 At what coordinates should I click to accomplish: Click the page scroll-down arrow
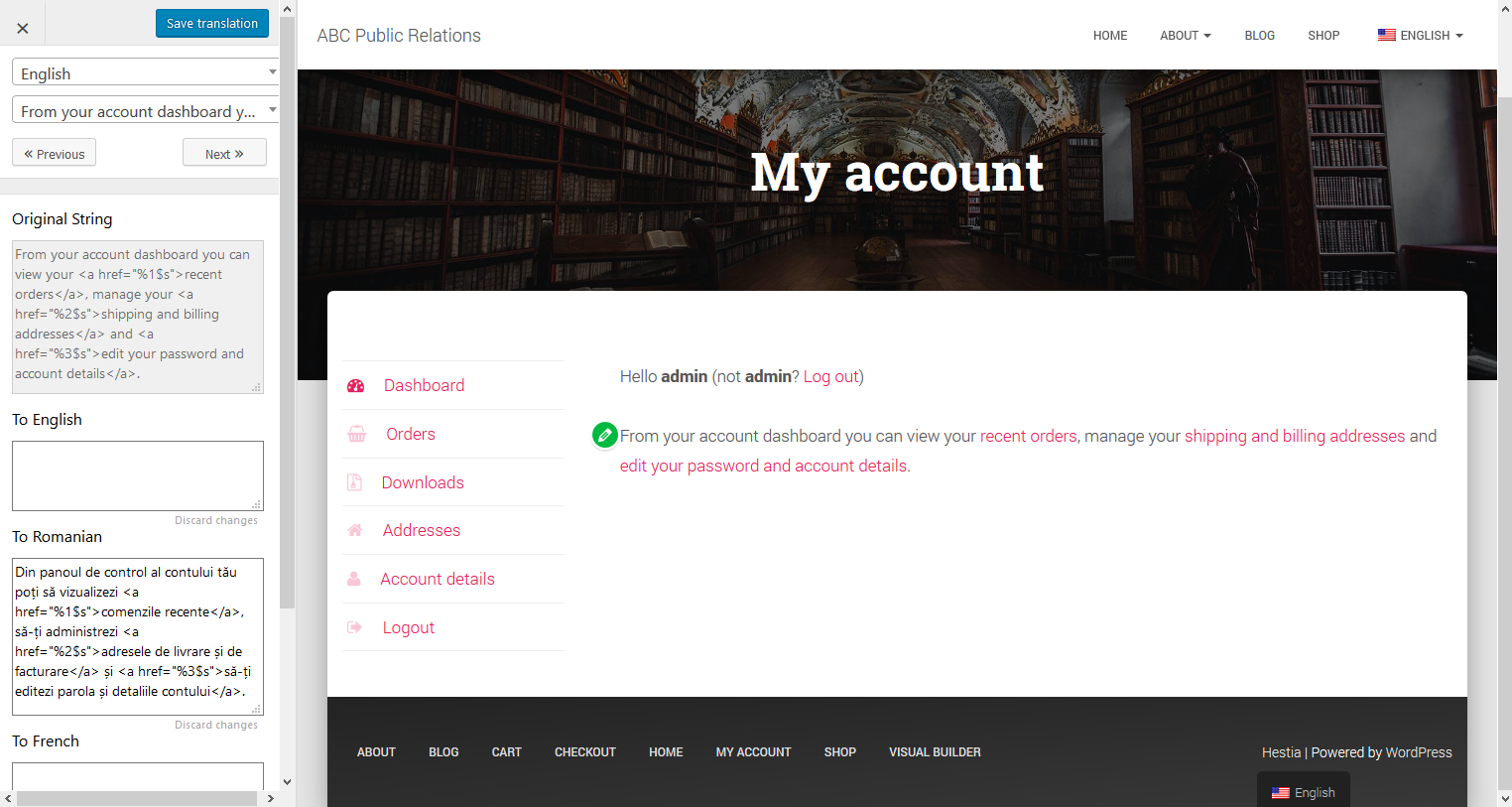pos(1505,798)
